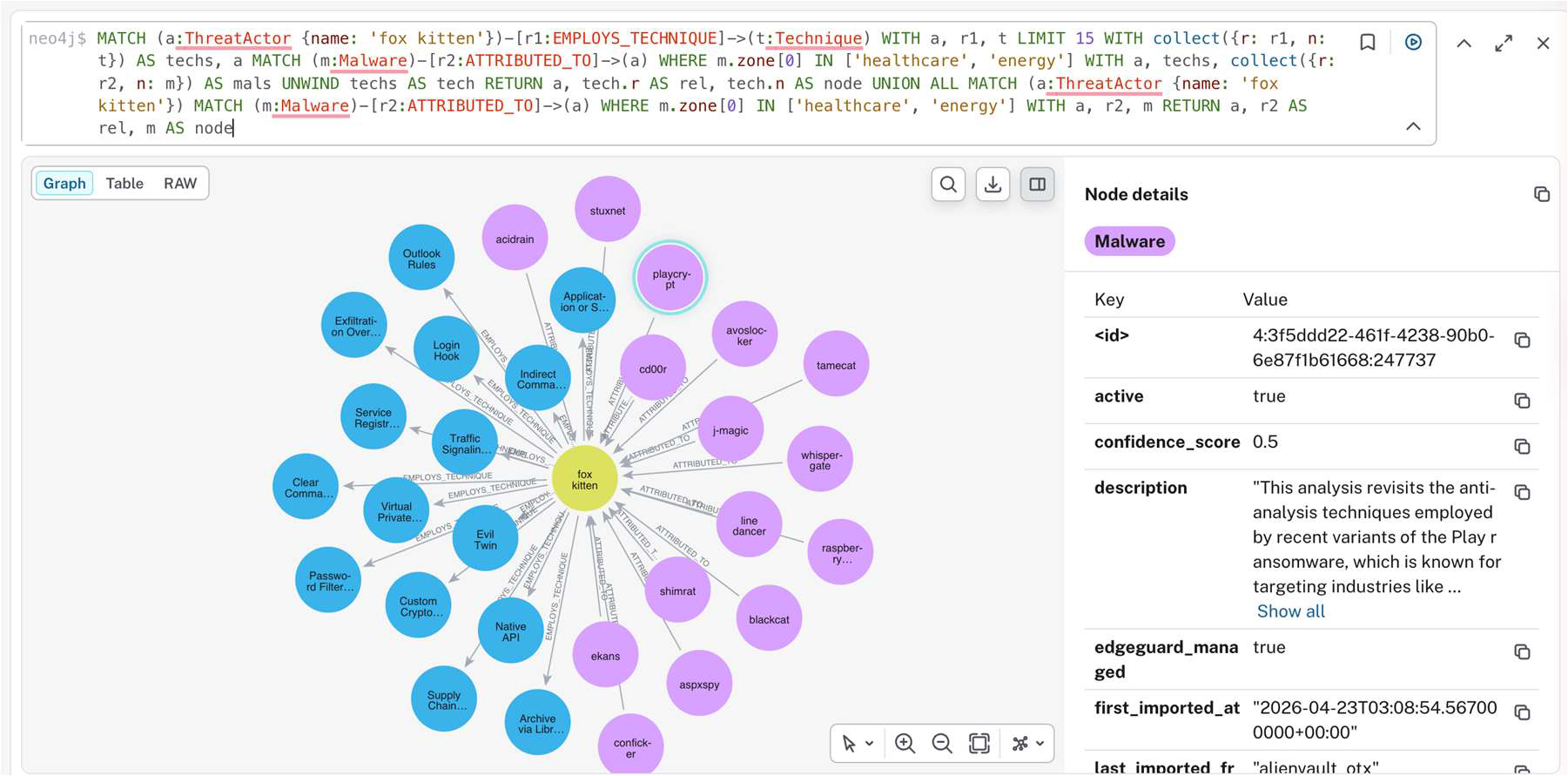
Task: Copy the confidence_score value
Action: click(1522, 446)
